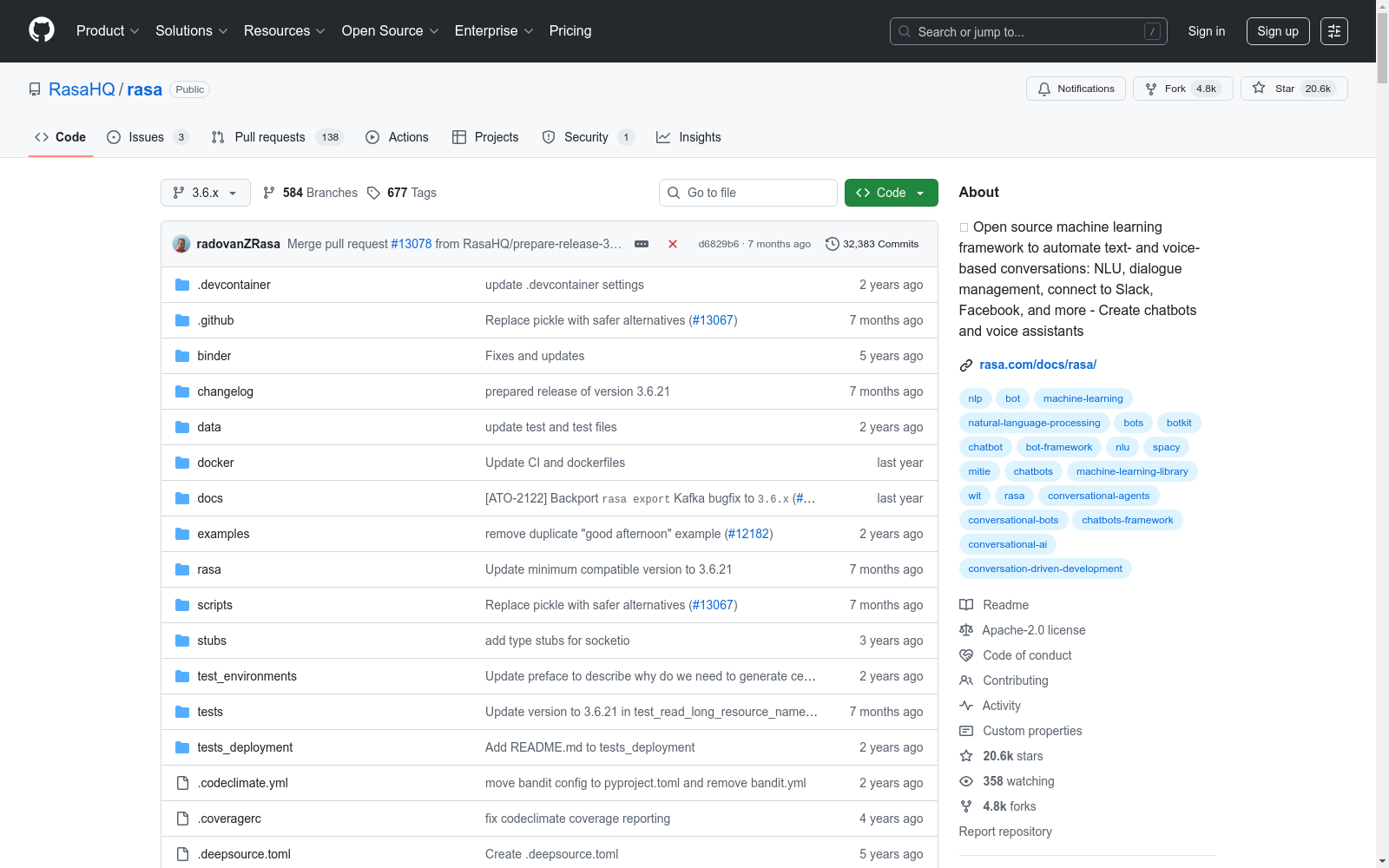Switch to the Code tab

point(61,137)
